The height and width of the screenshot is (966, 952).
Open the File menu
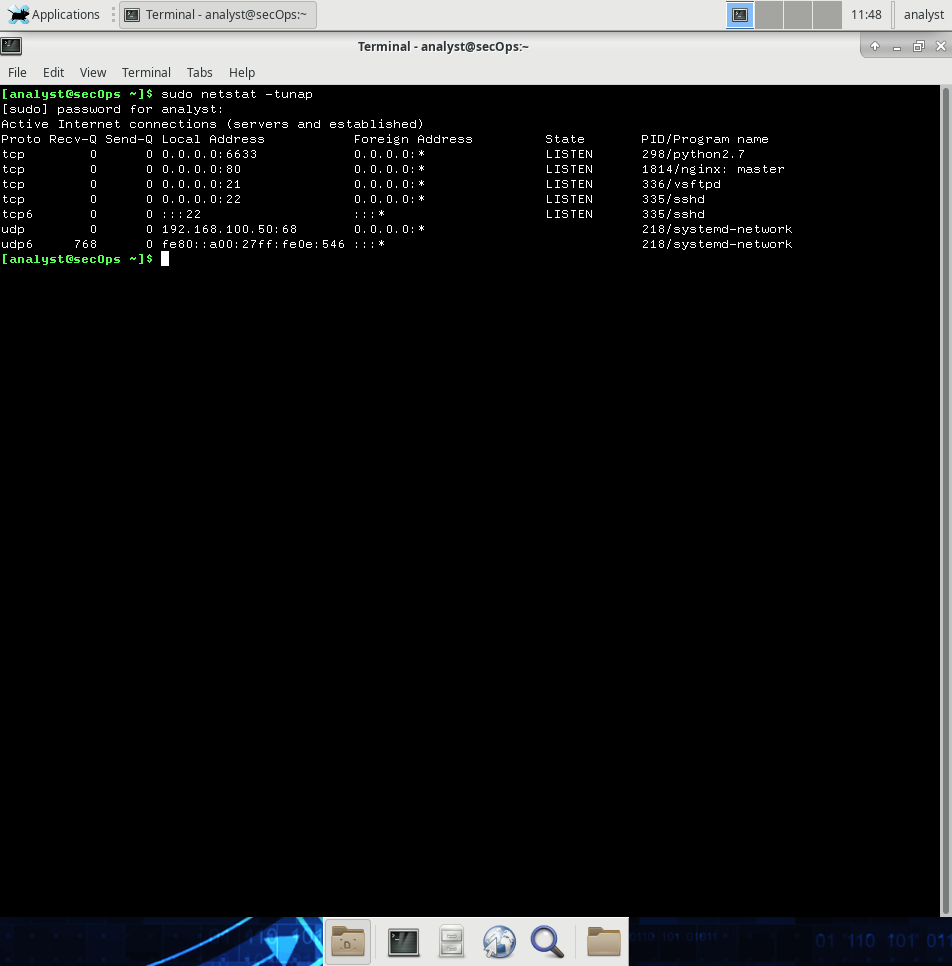(17, 73)
